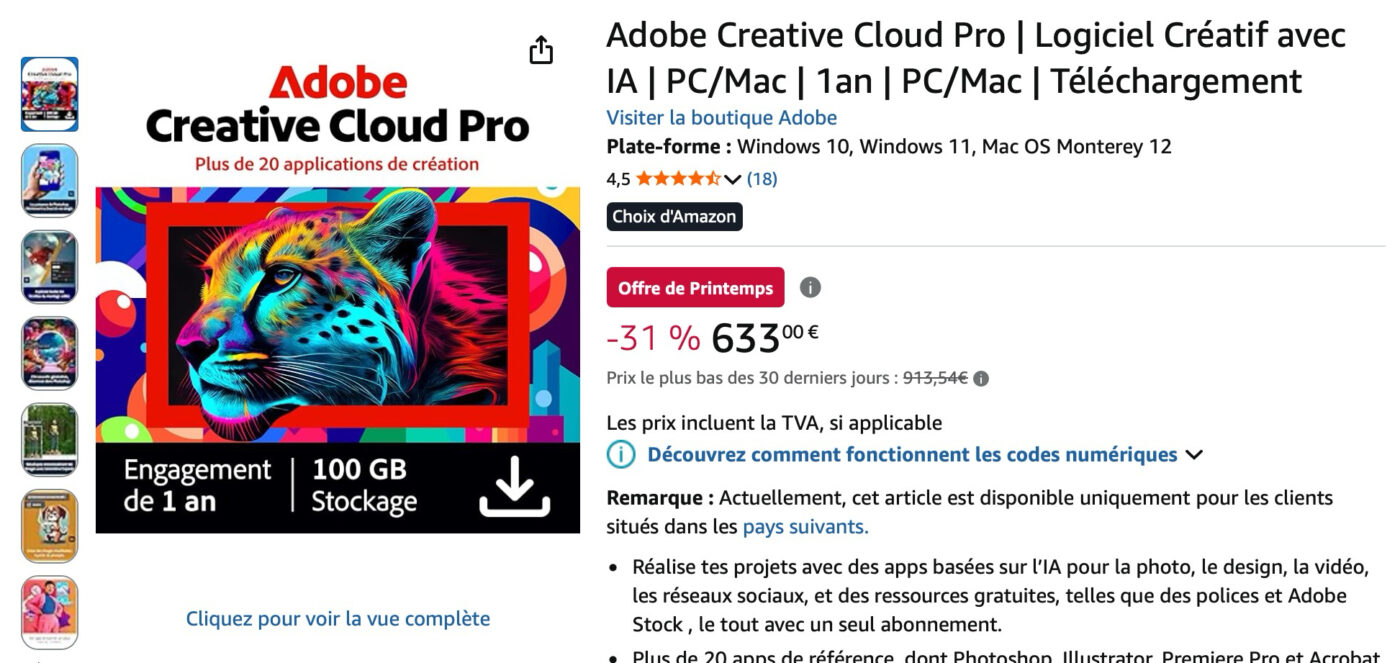Click 'Cliquez pour voir la vue complète'
Screen dimensions: 1400x663
(x=338, y=619)
